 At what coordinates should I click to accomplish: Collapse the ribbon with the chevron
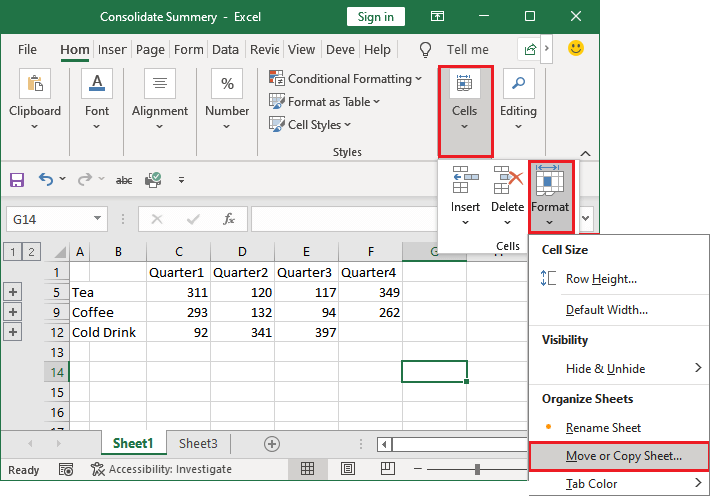[585, 154]
